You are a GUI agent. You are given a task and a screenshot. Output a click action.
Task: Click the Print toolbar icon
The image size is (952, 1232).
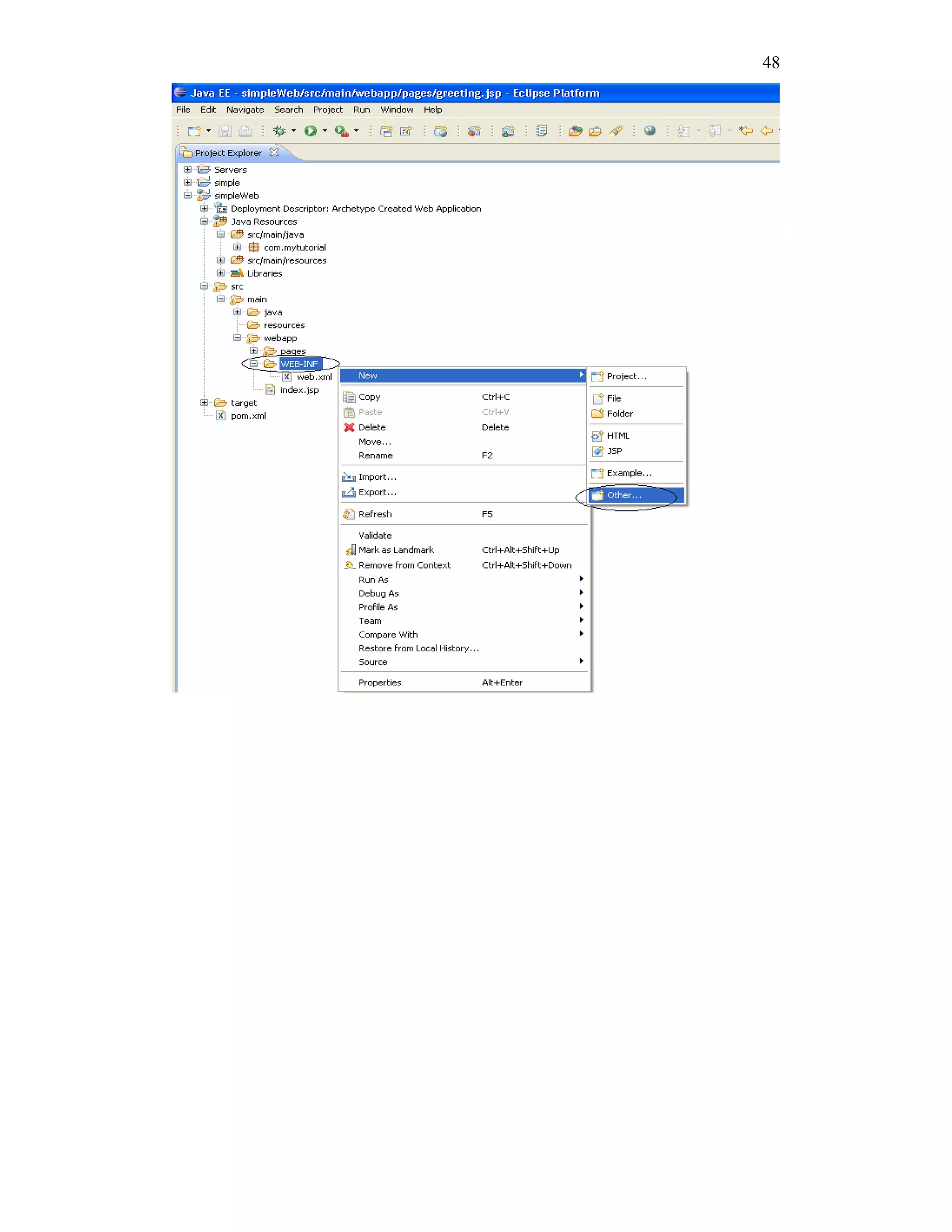point(245,131)
